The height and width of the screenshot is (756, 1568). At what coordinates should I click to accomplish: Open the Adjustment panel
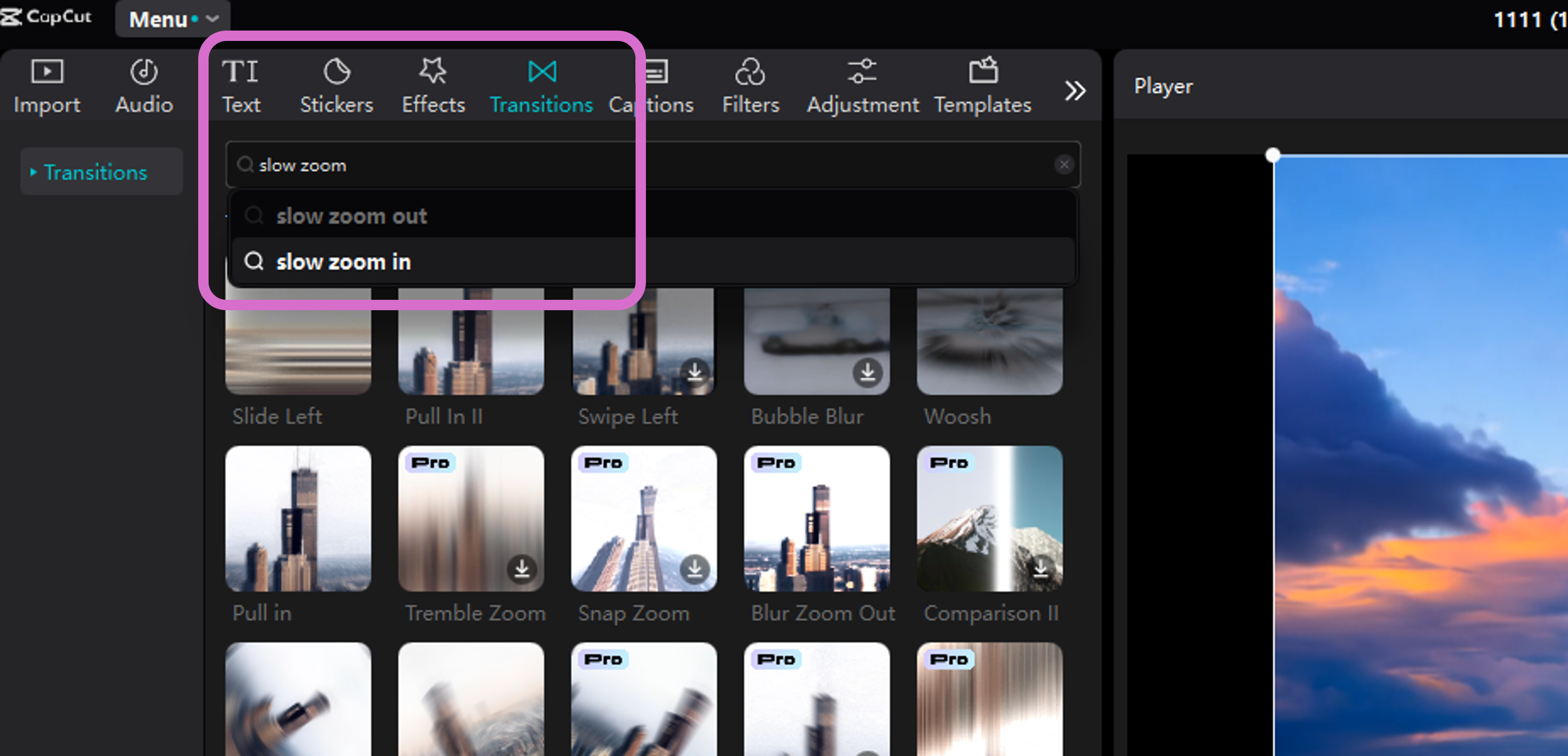[862, 86]
